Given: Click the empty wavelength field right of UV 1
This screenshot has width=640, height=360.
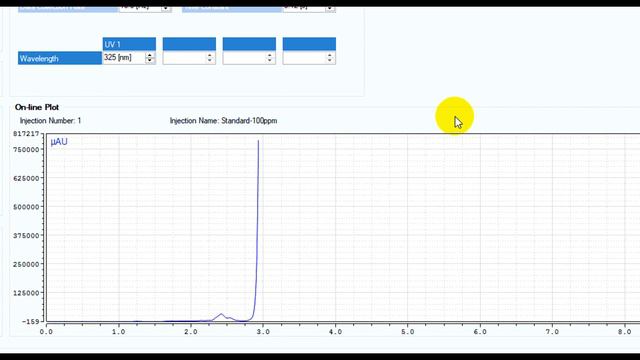Looking at the screenshot, I should [x=189, y=58].
